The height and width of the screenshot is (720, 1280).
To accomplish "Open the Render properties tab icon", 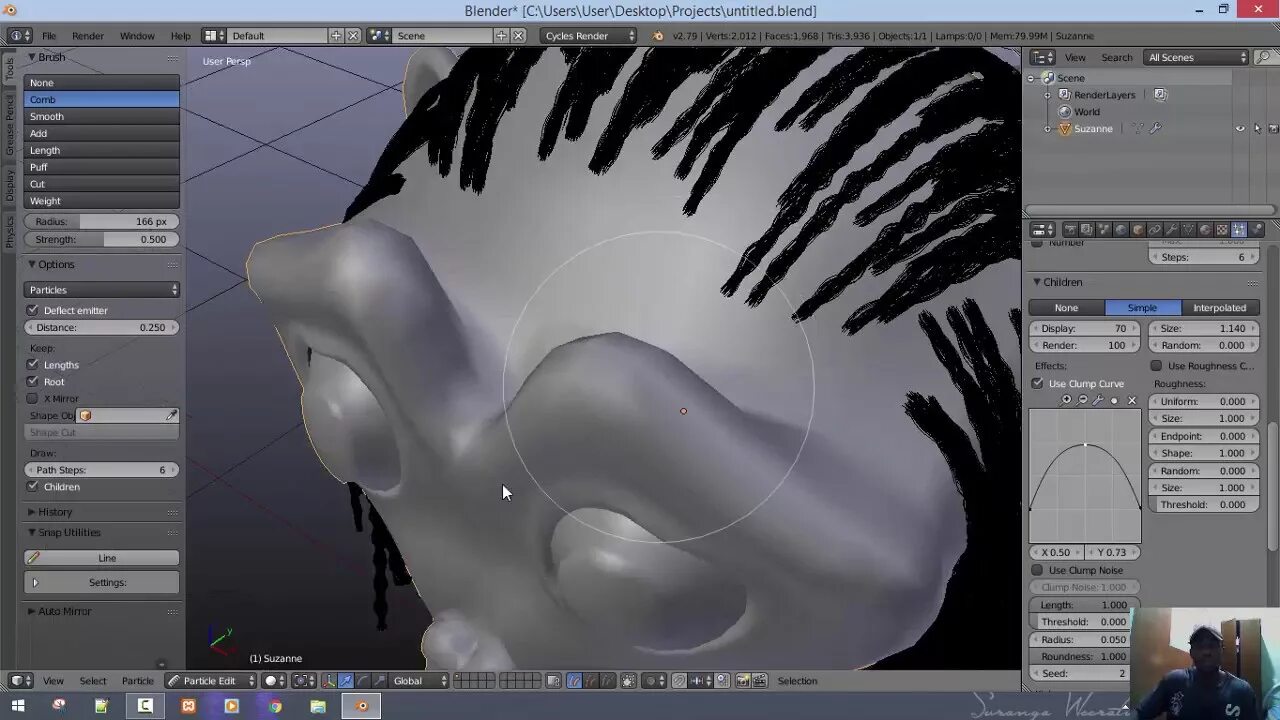I will pyautogui.click(x=1070, y=230).
